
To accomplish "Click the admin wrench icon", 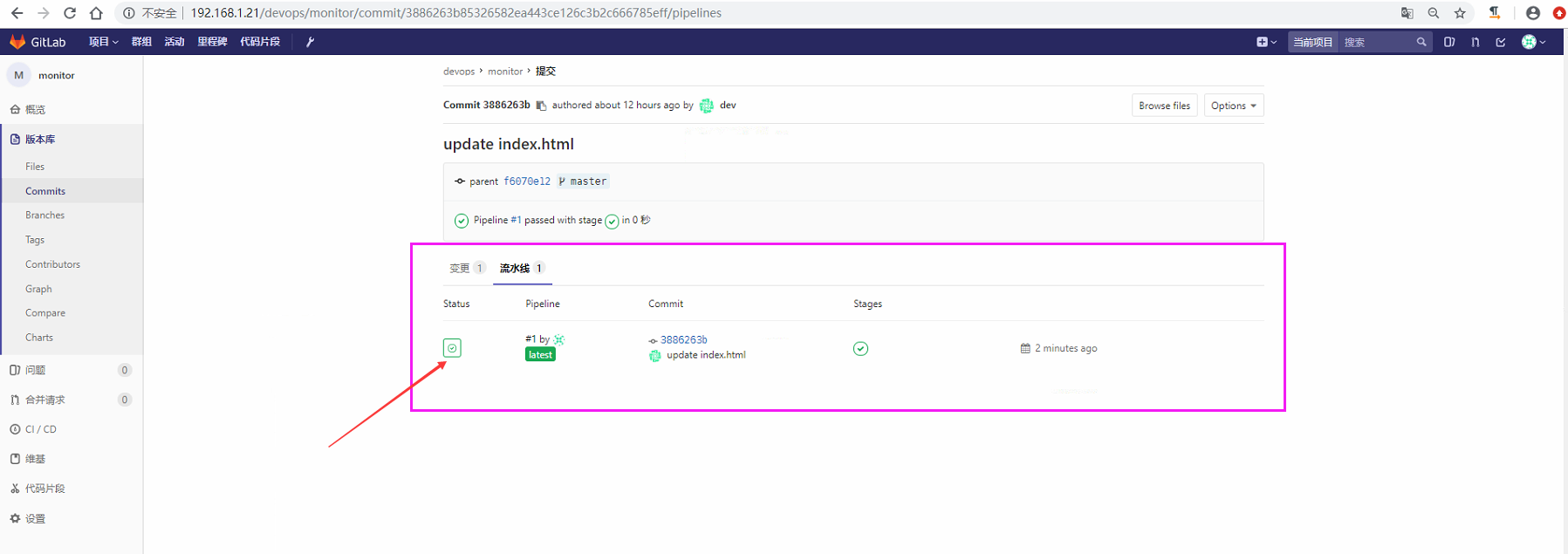I will [310, 42].
